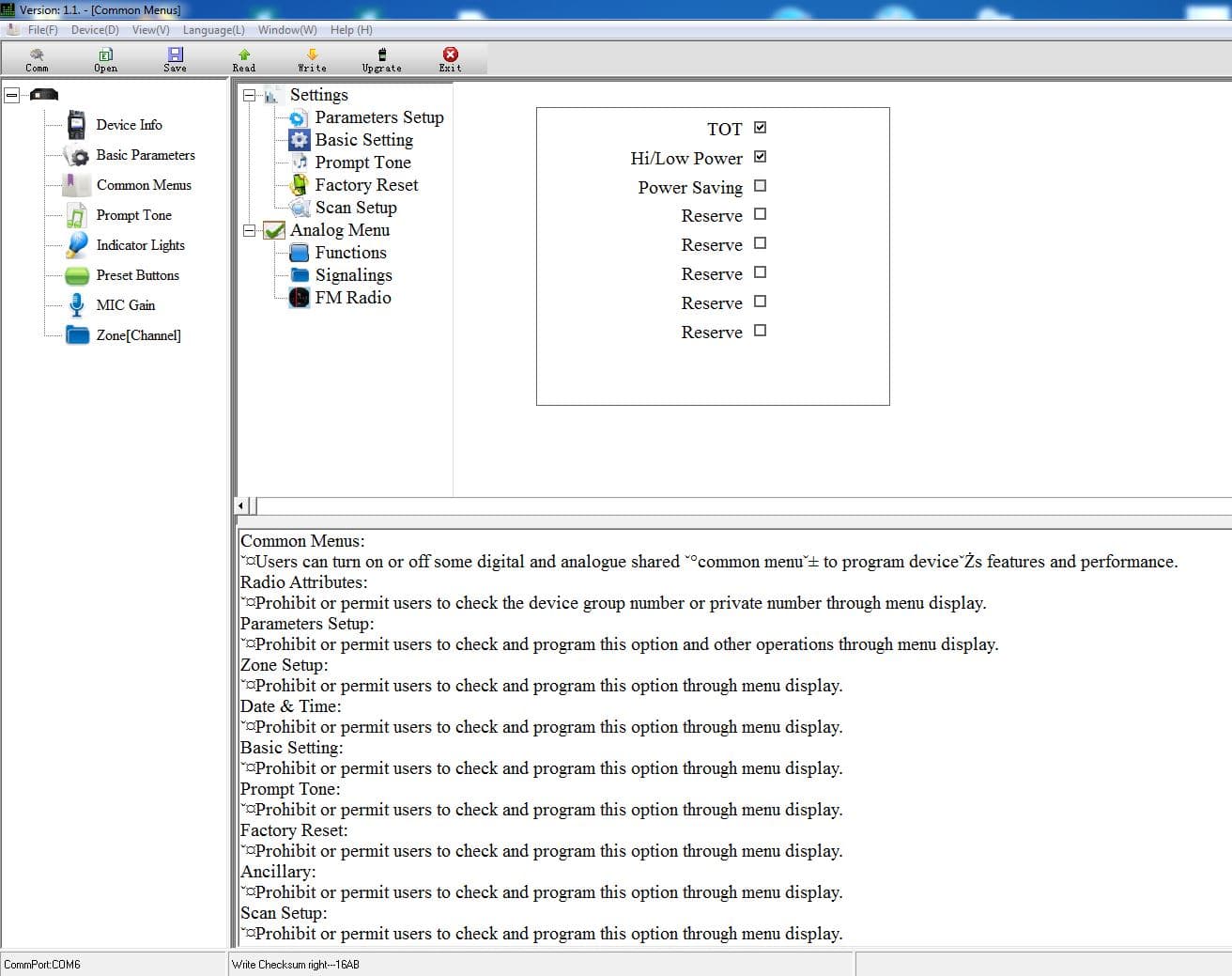Click the Write toolbar icon
This screenshot has height=976, width=1232.
pos(313,54)
